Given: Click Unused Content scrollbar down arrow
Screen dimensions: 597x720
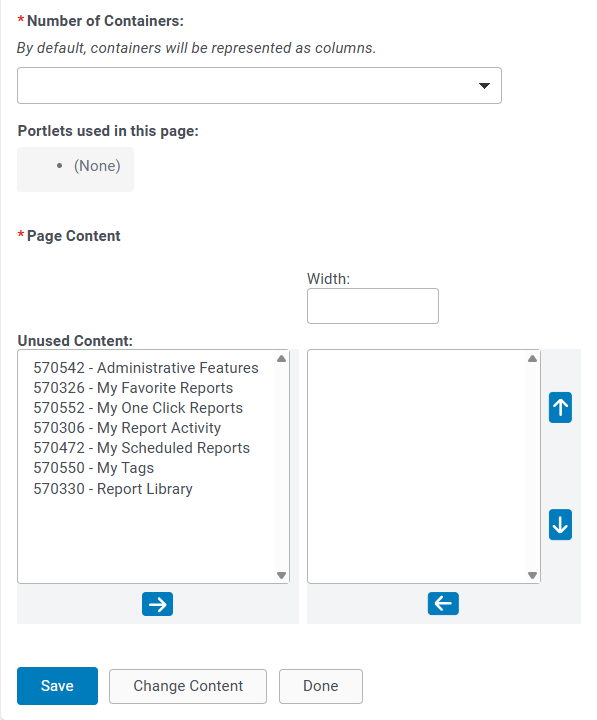Looking at the screenshot, I should [x=282, y=575].
